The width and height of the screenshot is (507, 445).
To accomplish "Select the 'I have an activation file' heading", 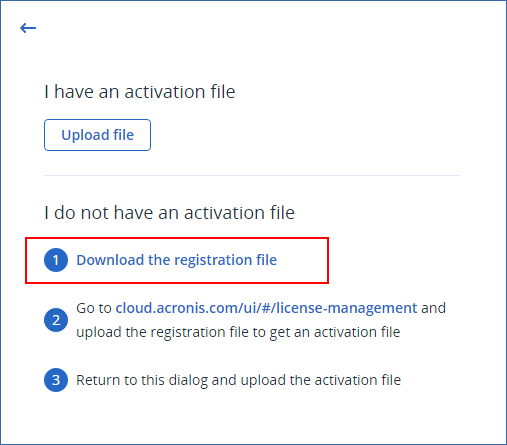I will click(x=140, y=92).
